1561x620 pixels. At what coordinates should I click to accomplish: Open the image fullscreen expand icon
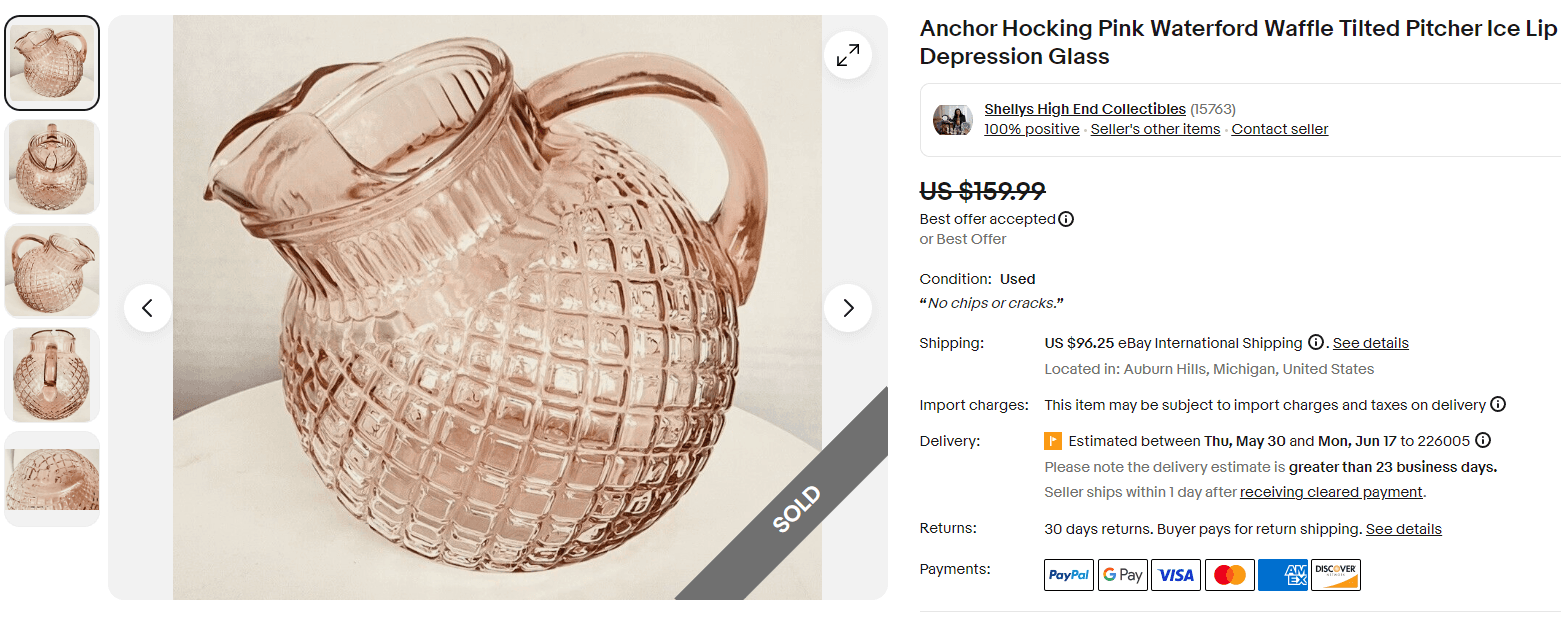[848, 55]
